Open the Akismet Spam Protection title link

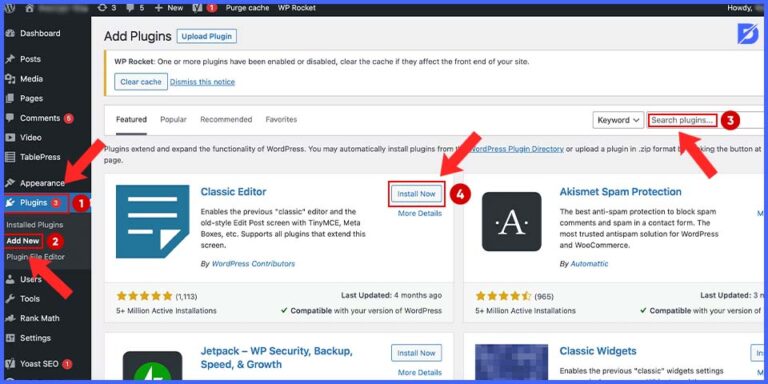pos(621,192)
